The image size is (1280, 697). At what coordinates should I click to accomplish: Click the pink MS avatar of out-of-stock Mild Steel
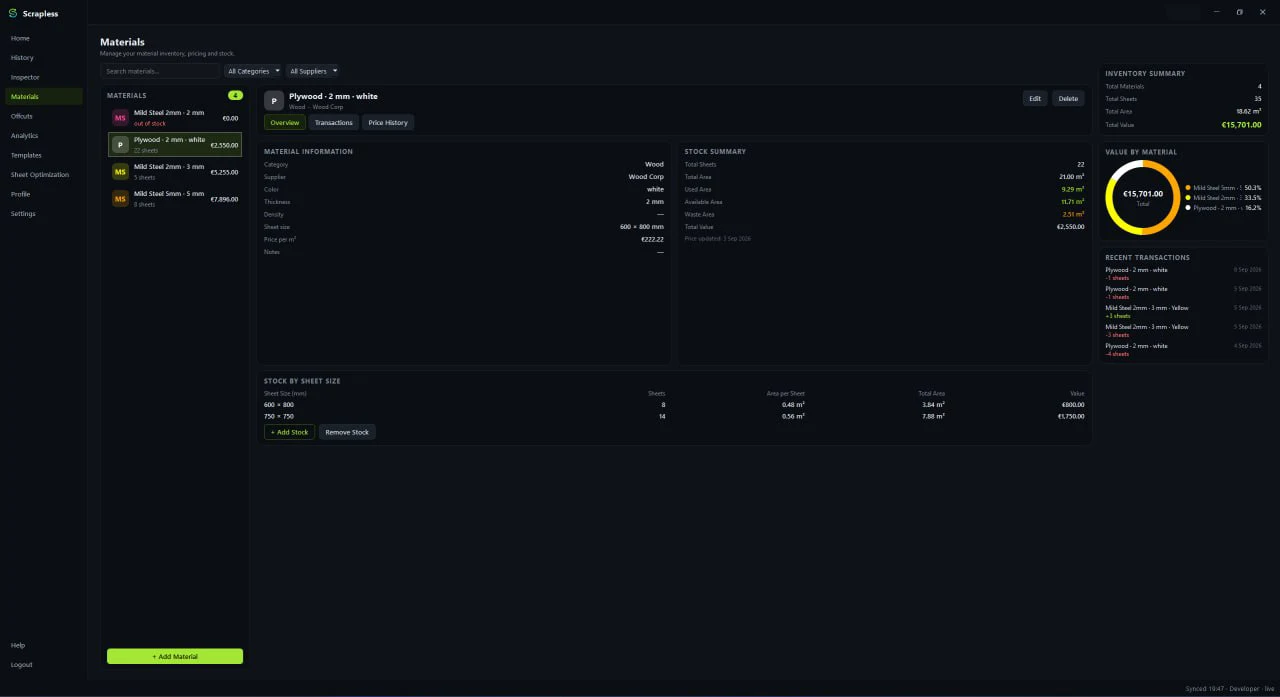pos(120,117)
